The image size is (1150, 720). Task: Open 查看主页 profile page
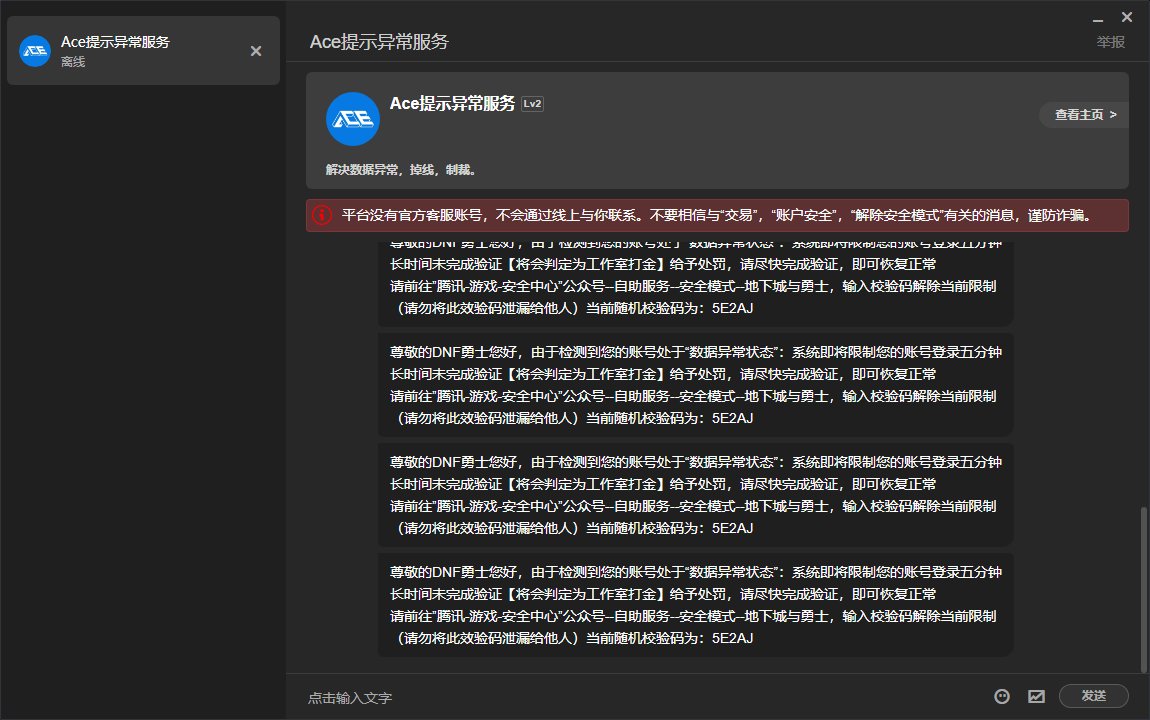pyautogui.click(x=1085, y=114)
